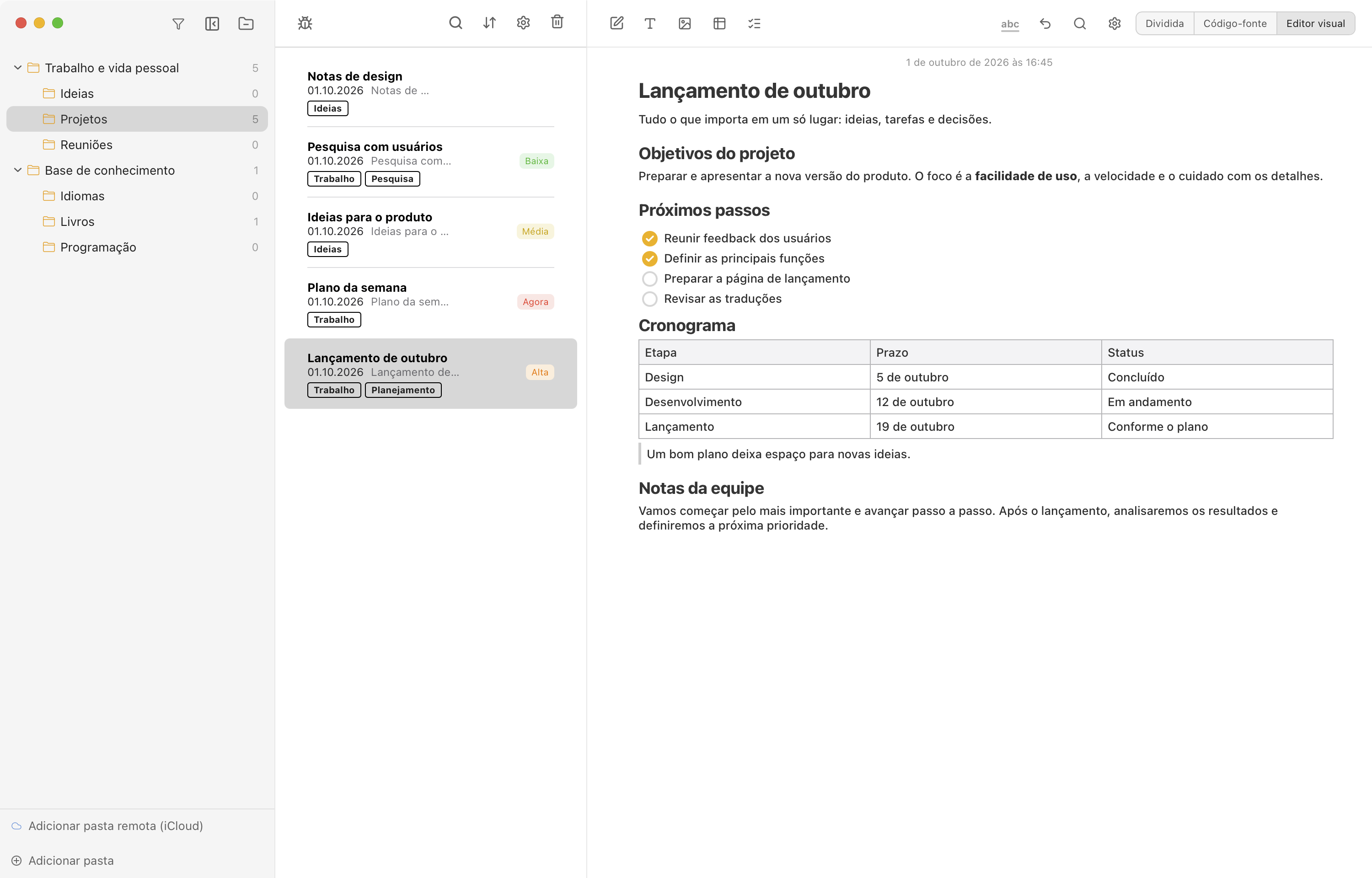The image size is (1372, 878).
Task: Click 'Adicionar pasta' button
Action: tap(71, 860)
